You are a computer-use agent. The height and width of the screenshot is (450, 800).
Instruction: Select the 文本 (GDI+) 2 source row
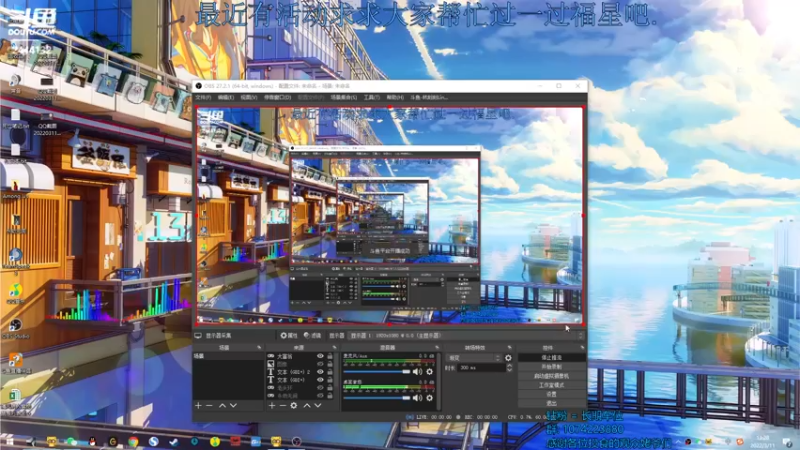(x=301, y=372)
